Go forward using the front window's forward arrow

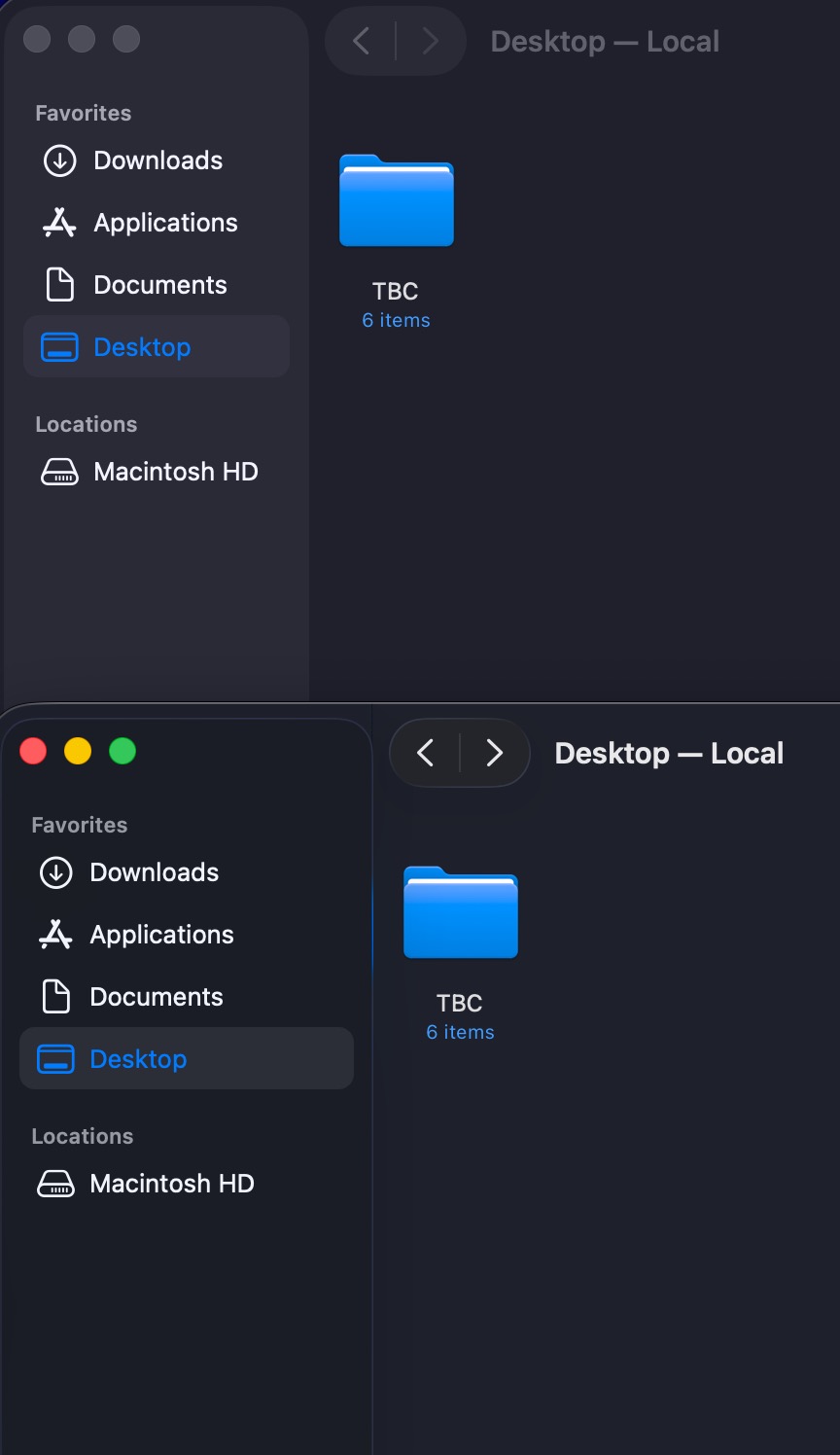tap(494, 753)
